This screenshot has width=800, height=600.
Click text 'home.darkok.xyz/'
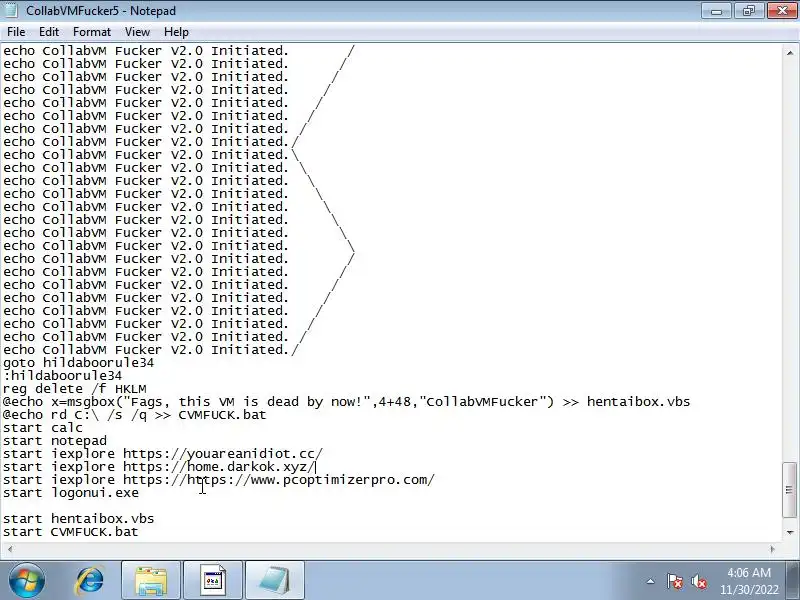coord(251,467)
